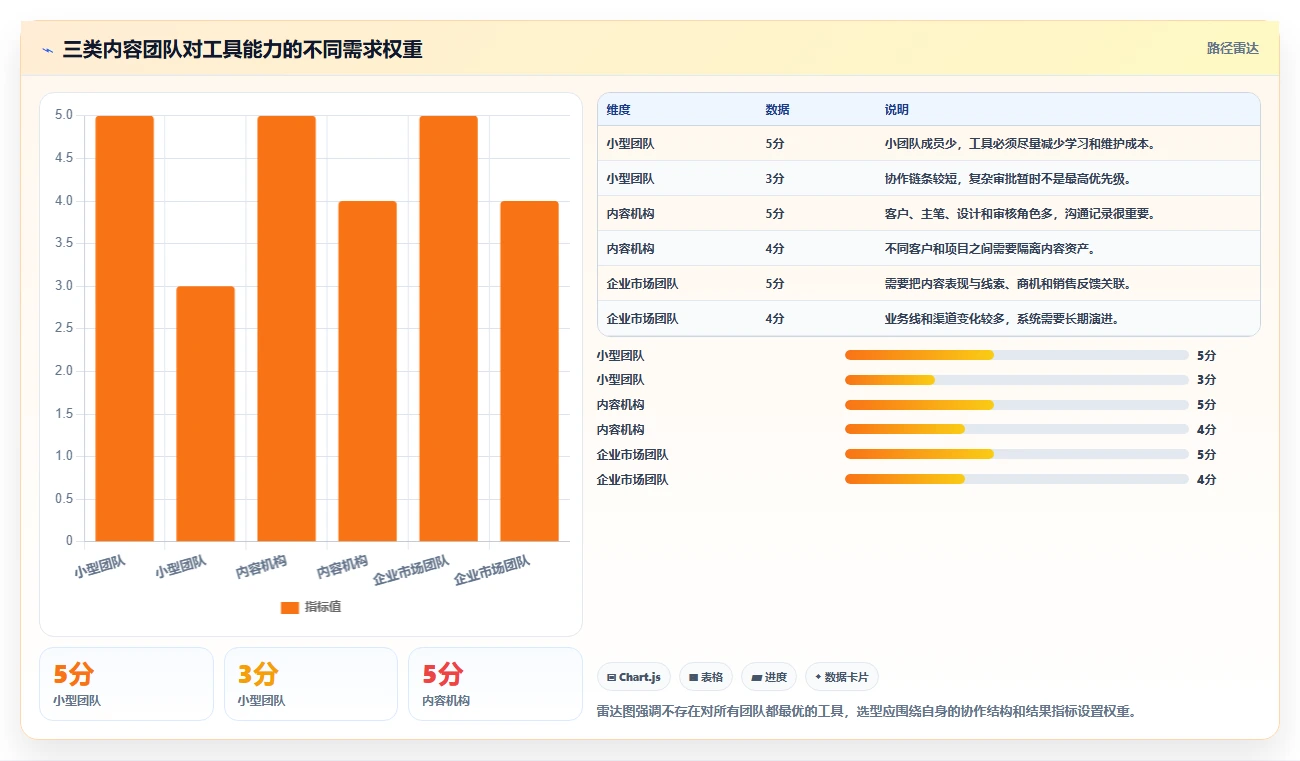Click the footer note starting 雷达图强调
1300x761 pixels.
pos(866,712)
